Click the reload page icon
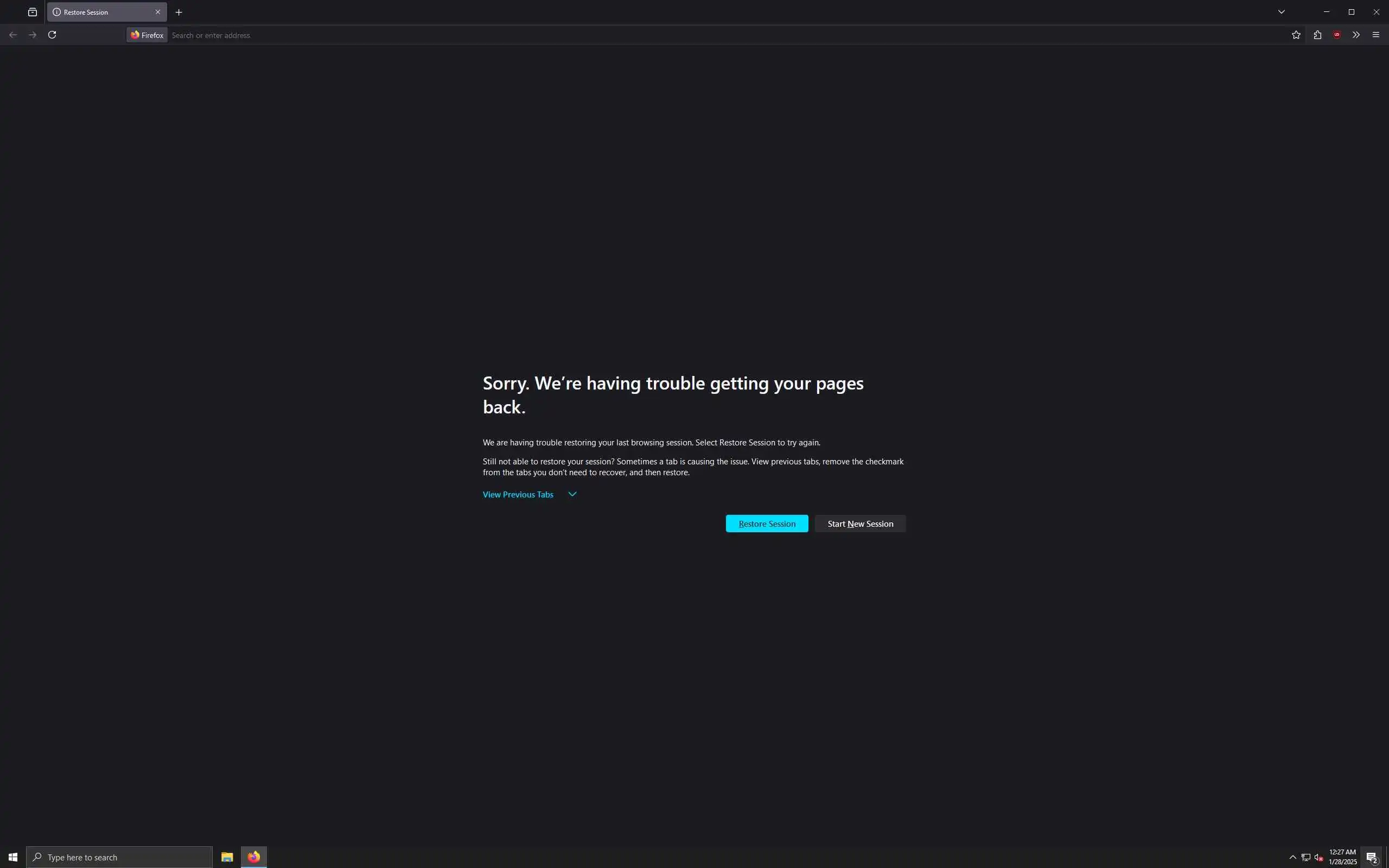 (x=52, y=35)
